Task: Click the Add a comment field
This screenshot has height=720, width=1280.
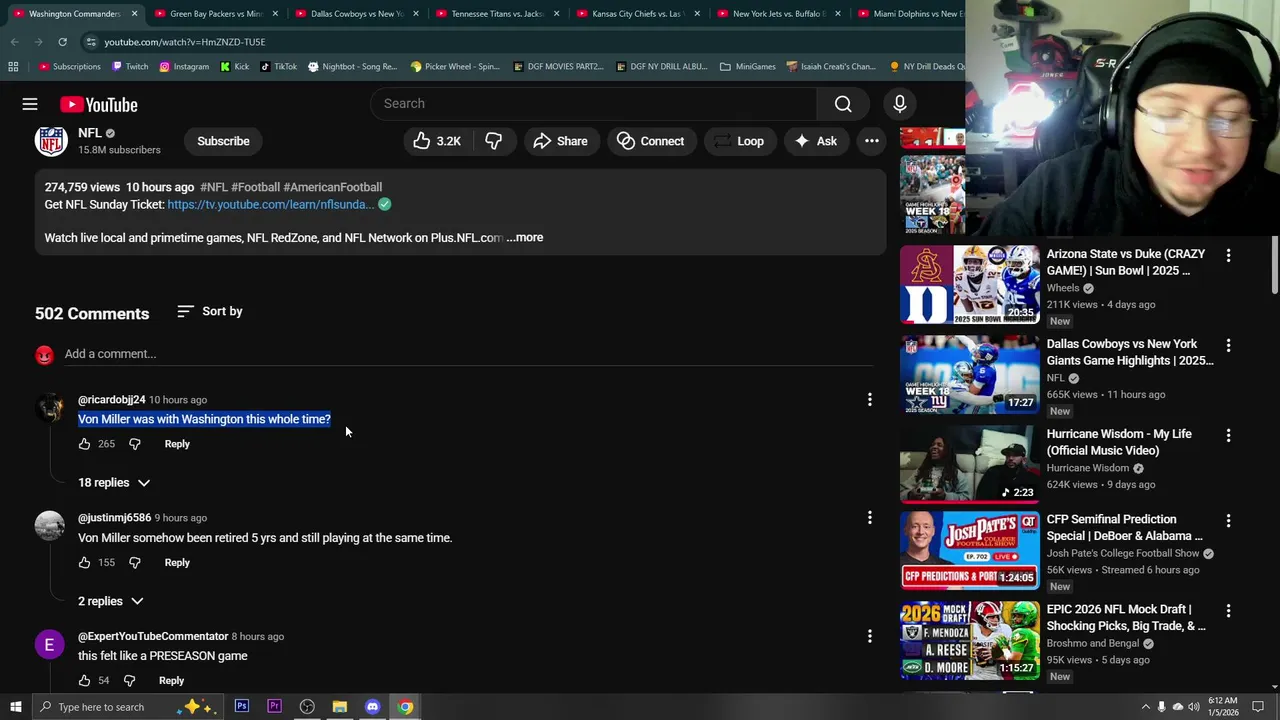Action: (469, 354)
